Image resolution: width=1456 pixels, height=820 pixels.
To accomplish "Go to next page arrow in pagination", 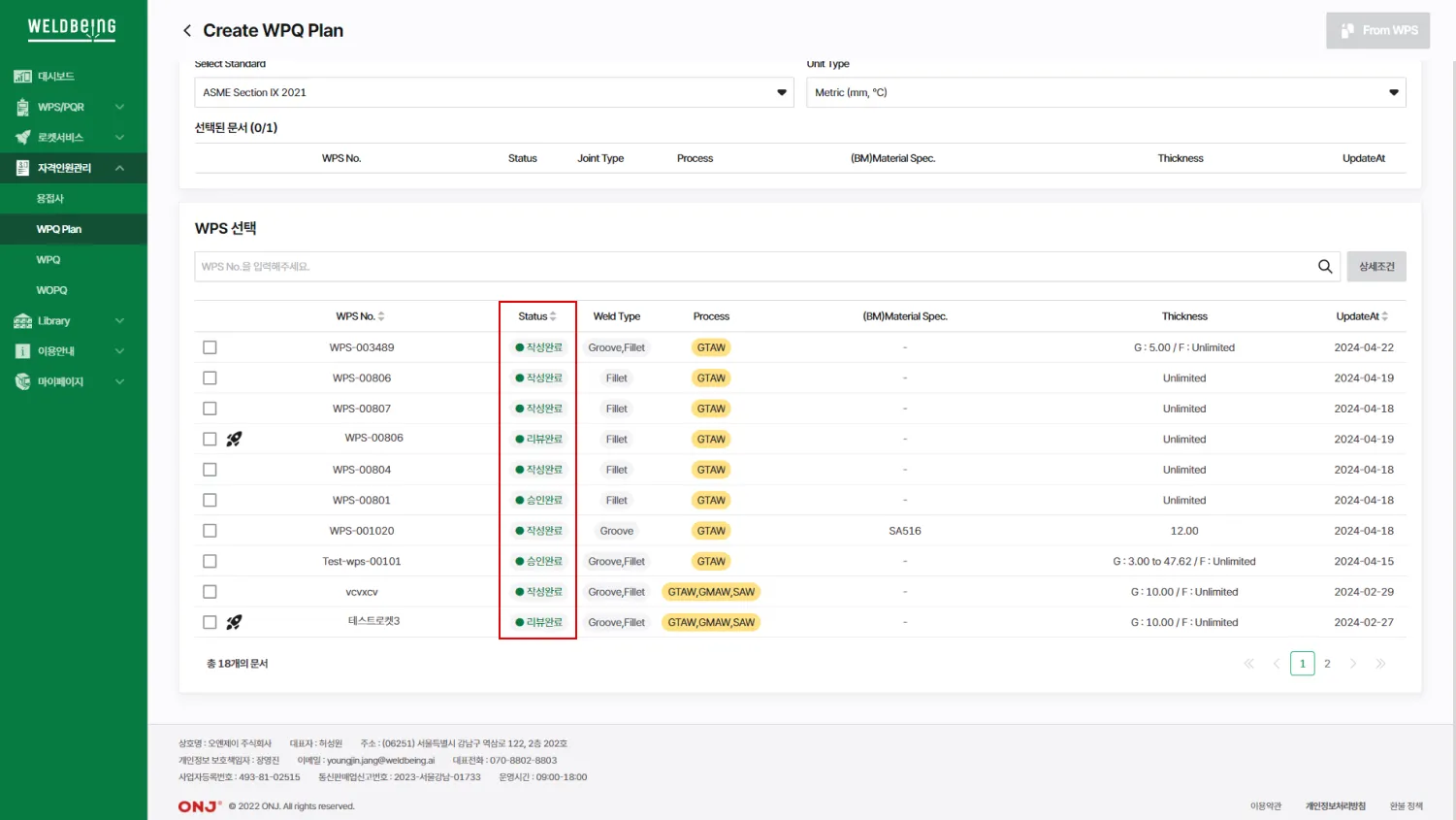I will (x=1353, y=664).
